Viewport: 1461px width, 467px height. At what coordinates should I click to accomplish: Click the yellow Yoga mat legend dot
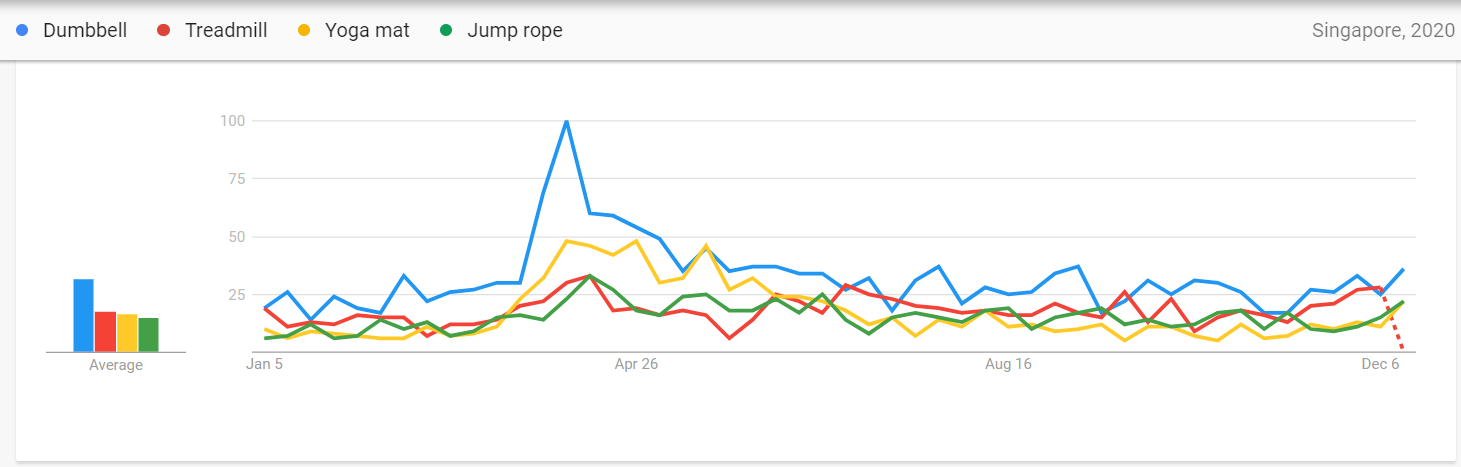click(x=305, y=31)
